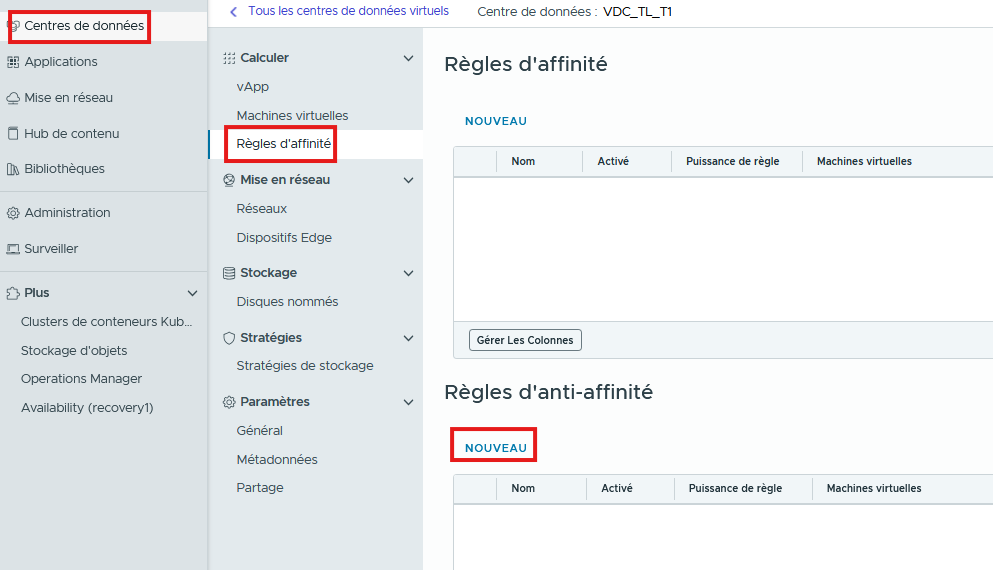Select Dispositifs Edge menu item
993x570 pixels.
284,238
